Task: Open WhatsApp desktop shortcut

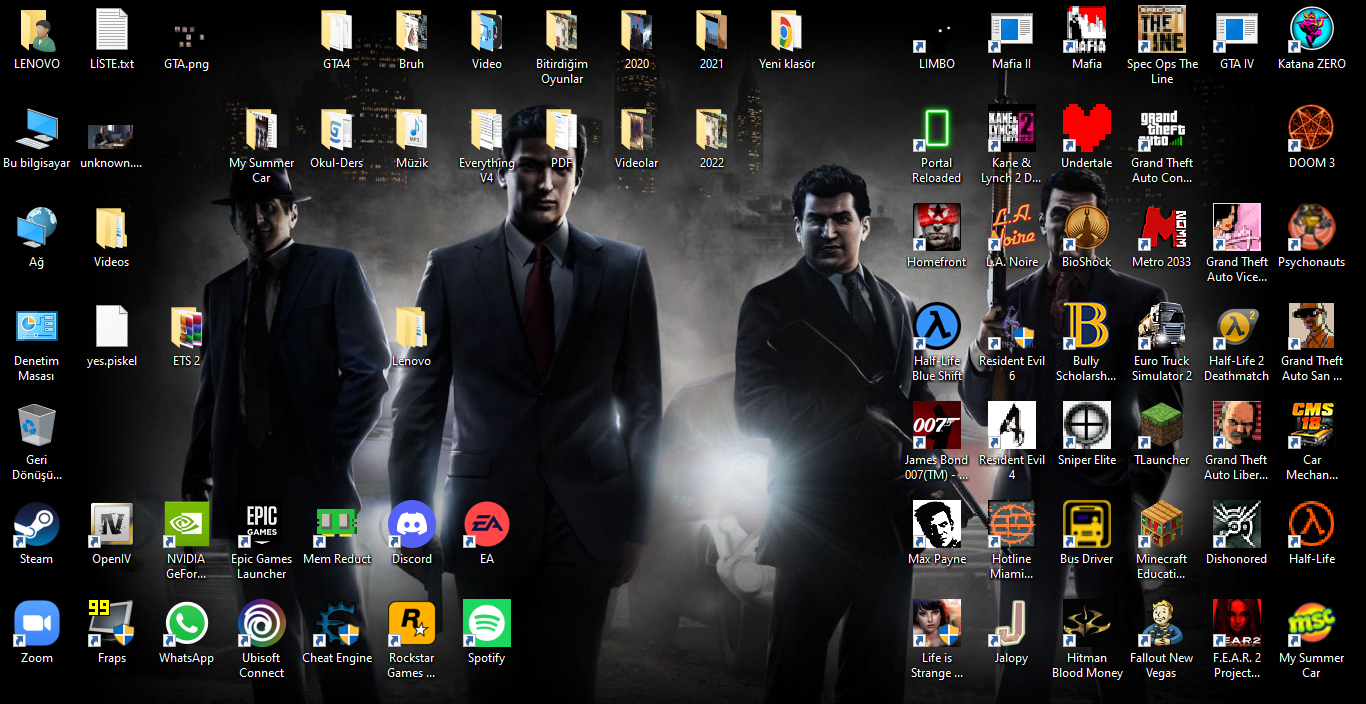Action: coord(187,624)
